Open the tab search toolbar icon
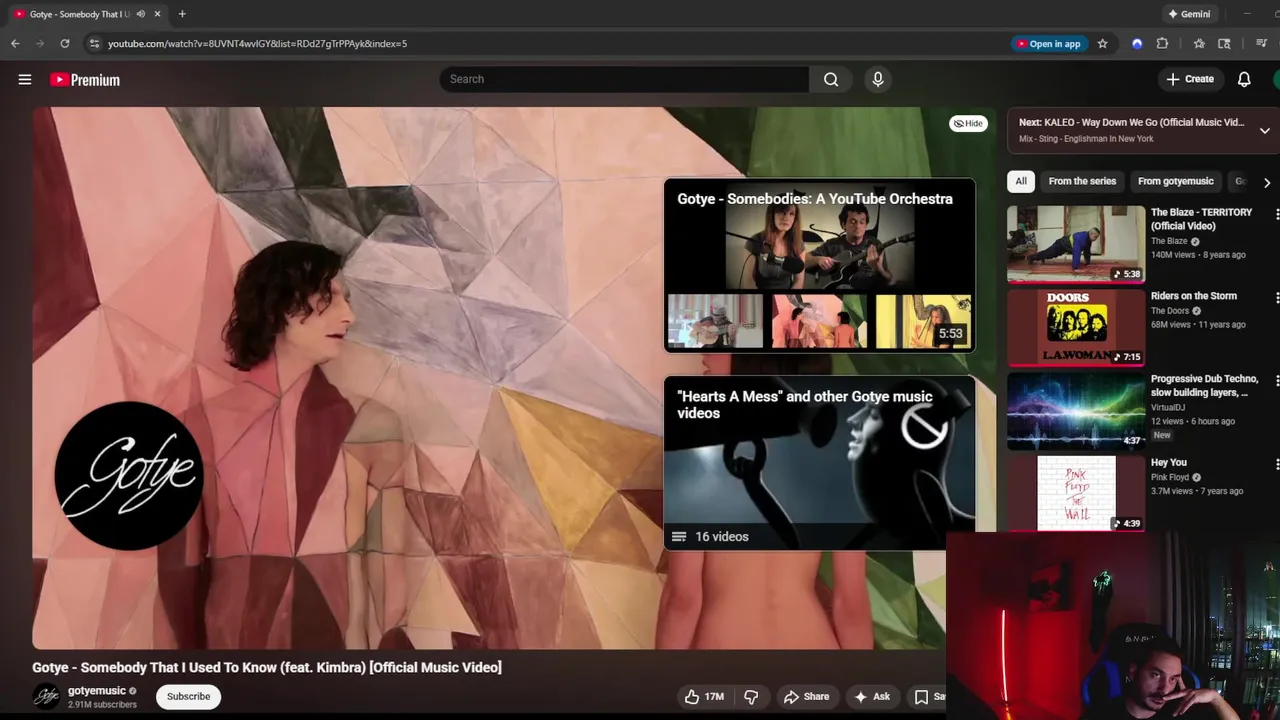This screenshot has width=1280, height=720. click(x=1224, y=43)
